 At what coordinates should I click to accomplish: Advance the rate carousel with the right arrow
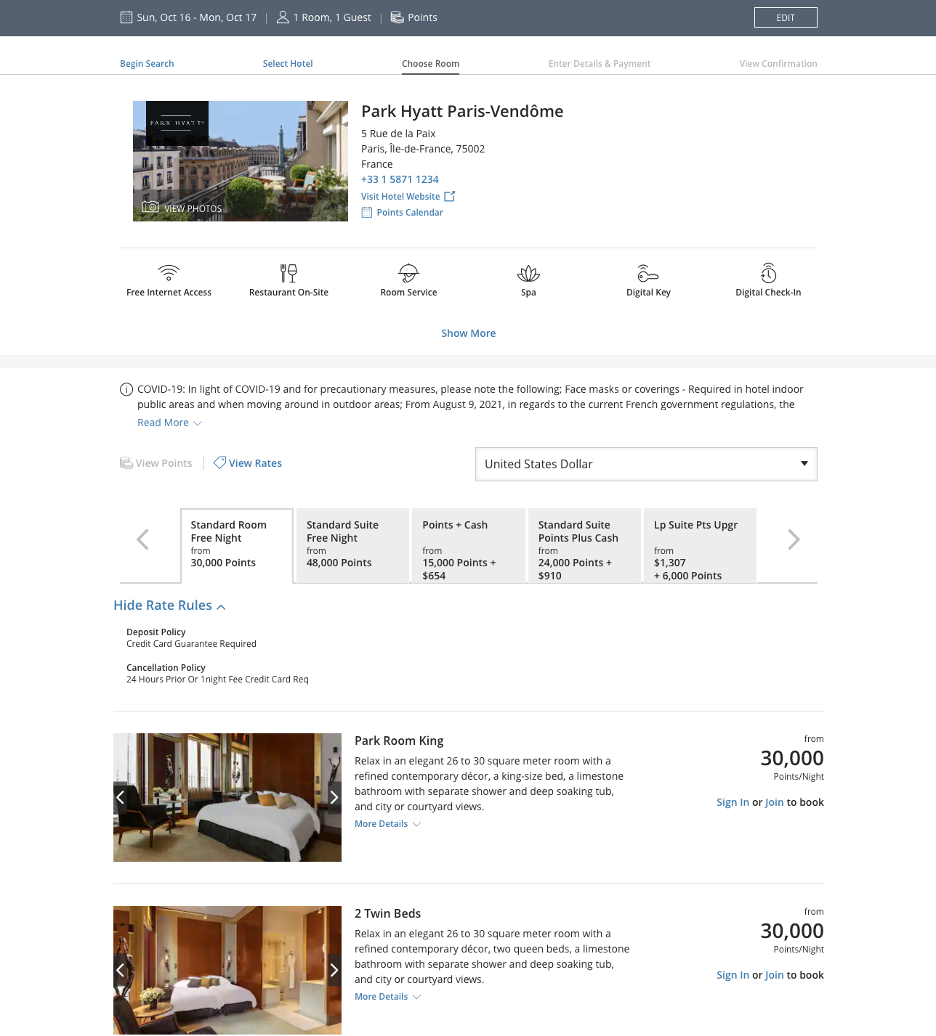click(792, 539)
